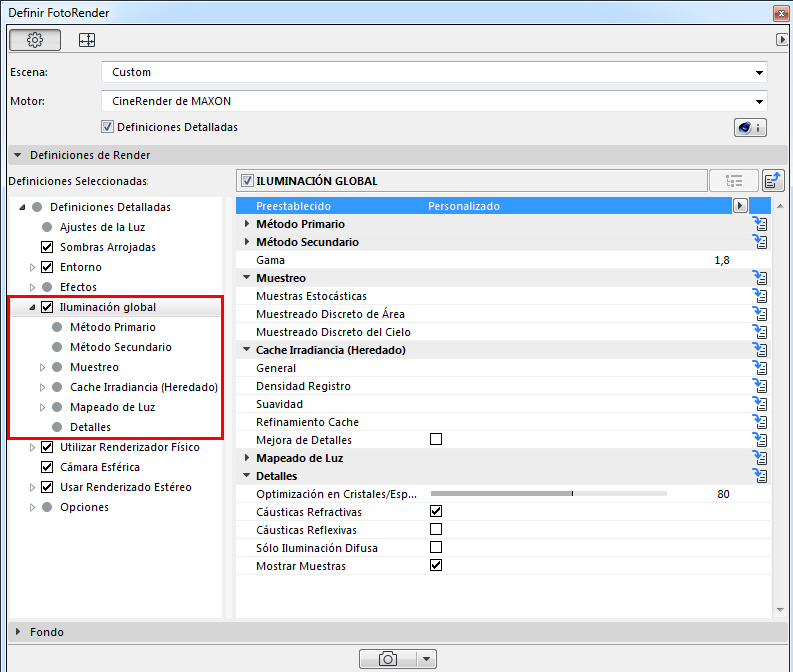The width and height of the screenshot is (793, 672).
Task: Collapse Iluminación global tree node
Action: [x=32, y=307]
